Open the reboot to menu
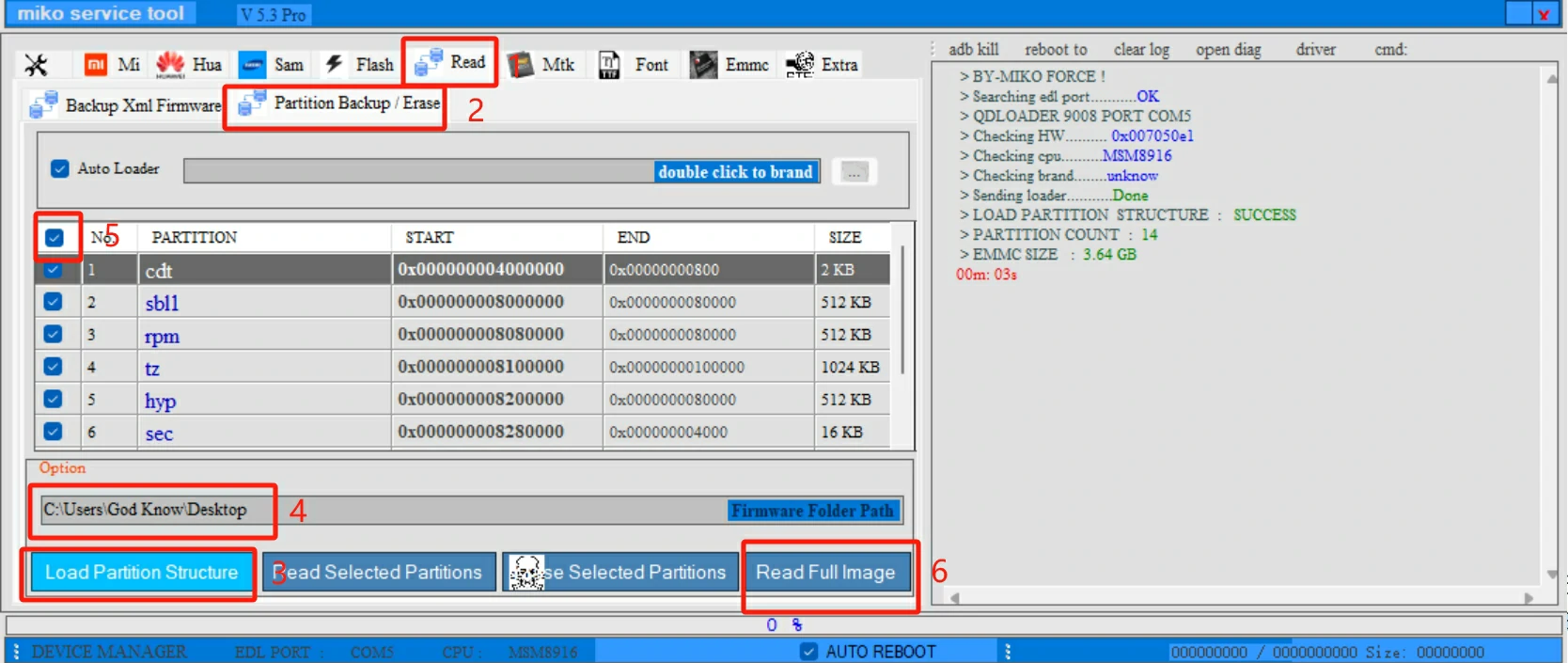Viewport: 1568px width, 663px height. pyautogui.click(x=1056, y=50)
